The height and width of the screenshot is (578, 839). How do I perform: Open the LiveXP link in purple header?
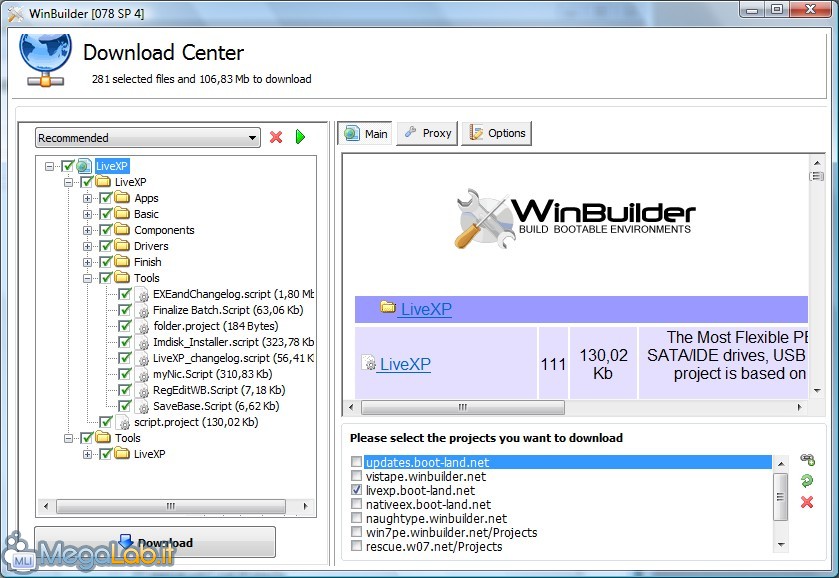coord(426,309)
